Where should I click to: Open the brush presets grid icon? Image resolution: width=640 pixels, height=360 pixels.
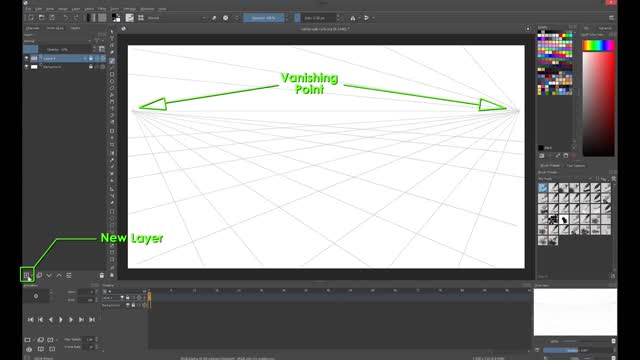tap(141, 18)
